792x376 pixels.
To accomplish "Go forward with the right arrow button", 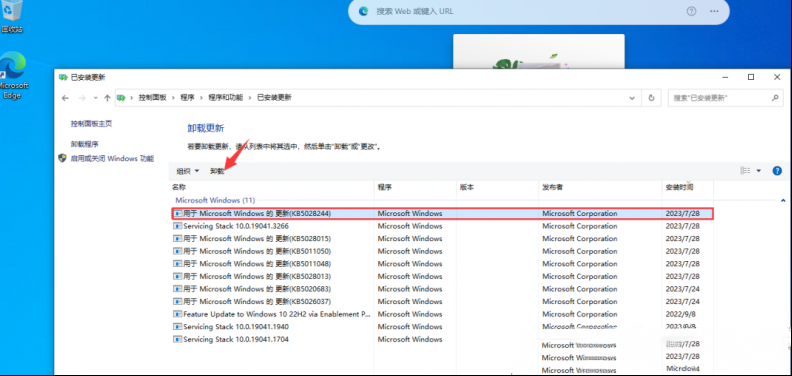I will click(82, 98).
